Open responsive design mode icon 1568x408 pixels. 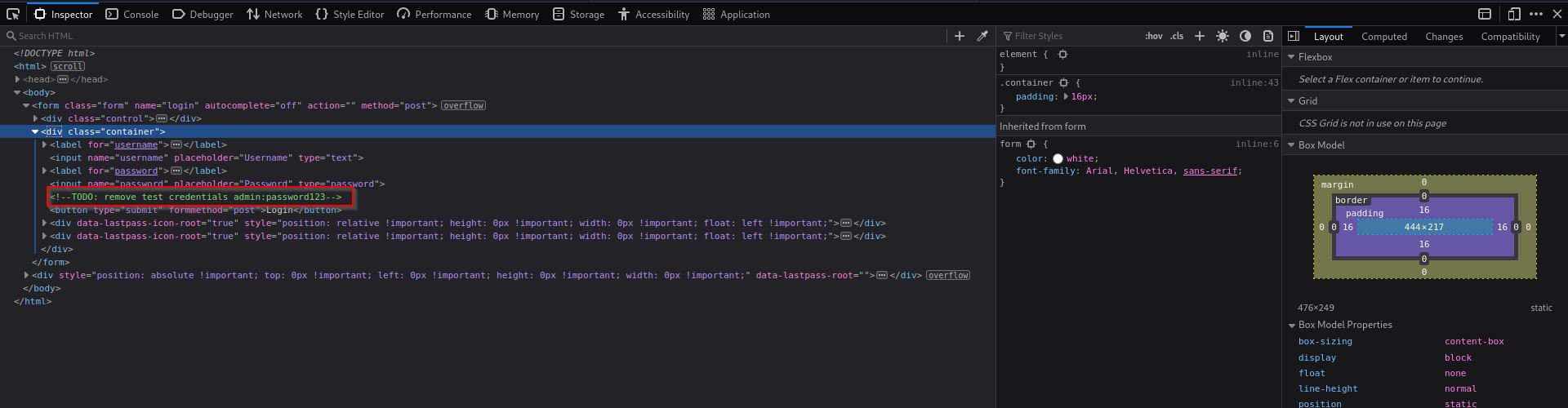[x=1514, y=14]
